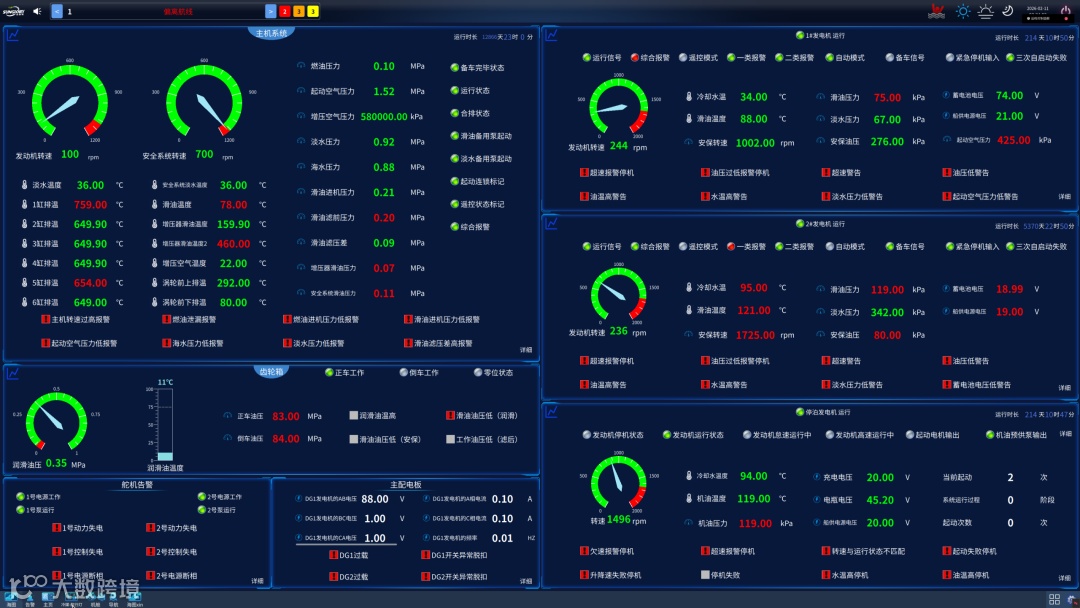
Task: Click the red sinking ship alarm icon
Action: (936, 11)
